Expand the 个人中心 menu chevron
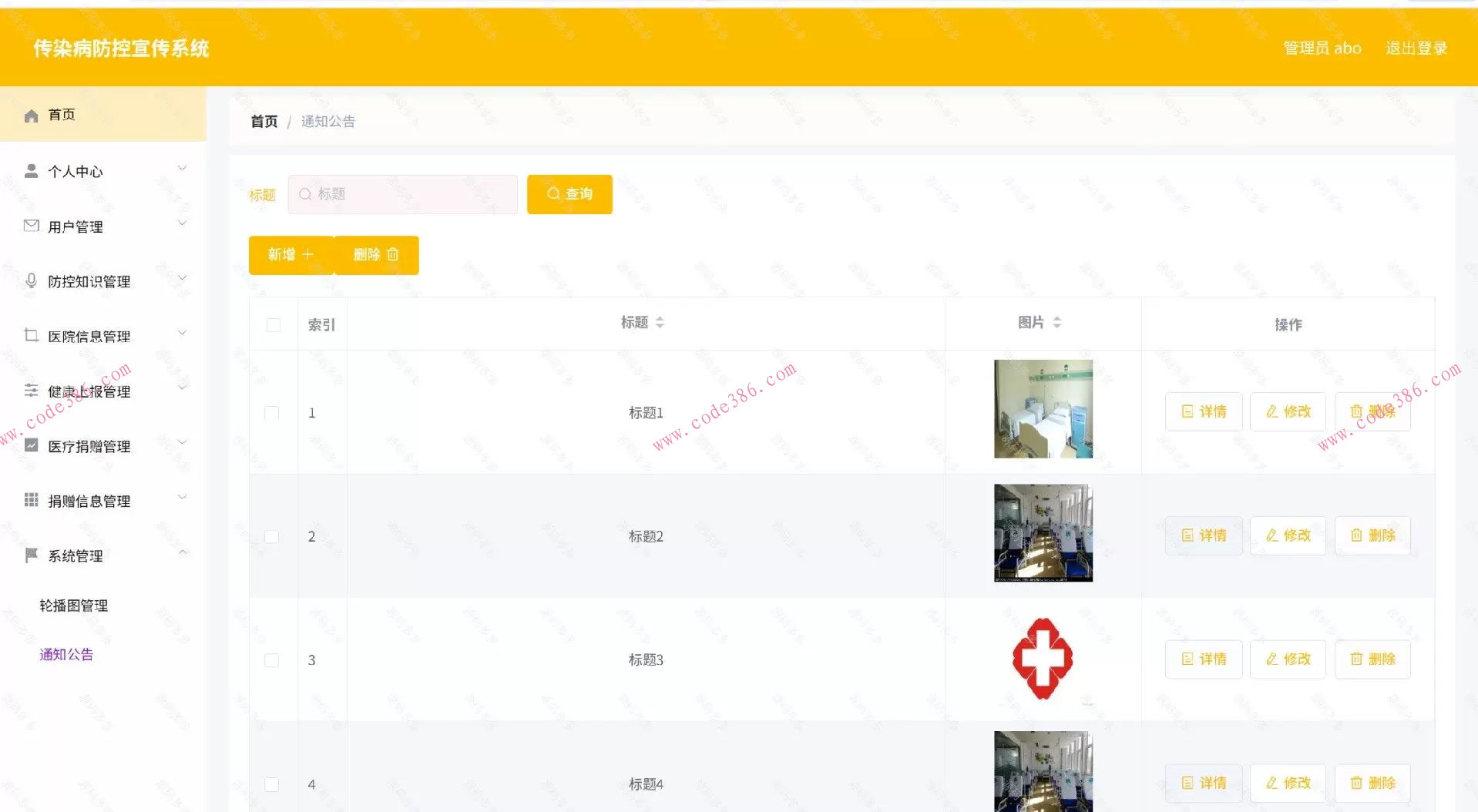Screen dimensions: 1478x812 [x=183, y=168]
